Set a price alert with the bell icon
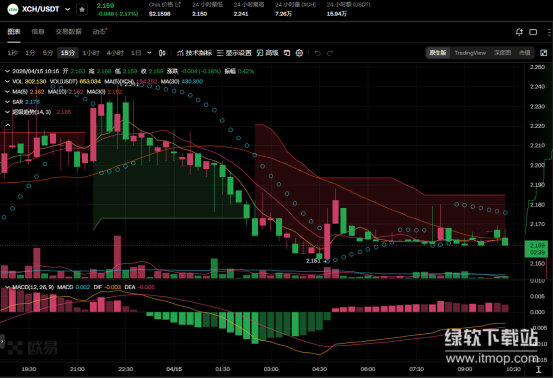 pos(519,32)
